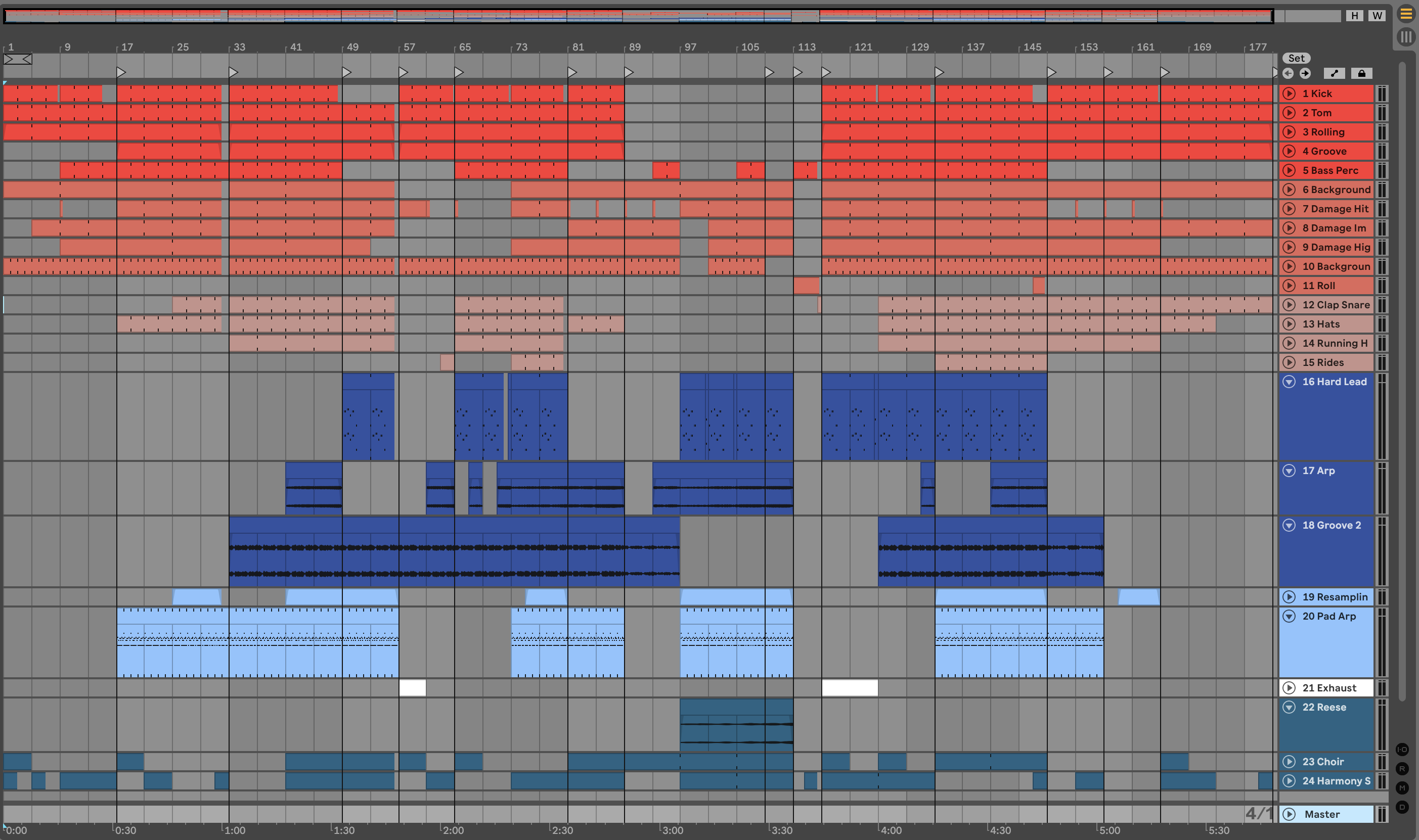Jump to the next locator with the right arrow

click(1305, 73)
